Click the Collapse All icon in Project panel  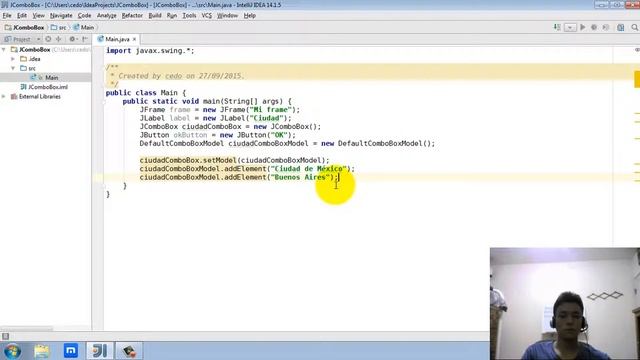(59, 39)
